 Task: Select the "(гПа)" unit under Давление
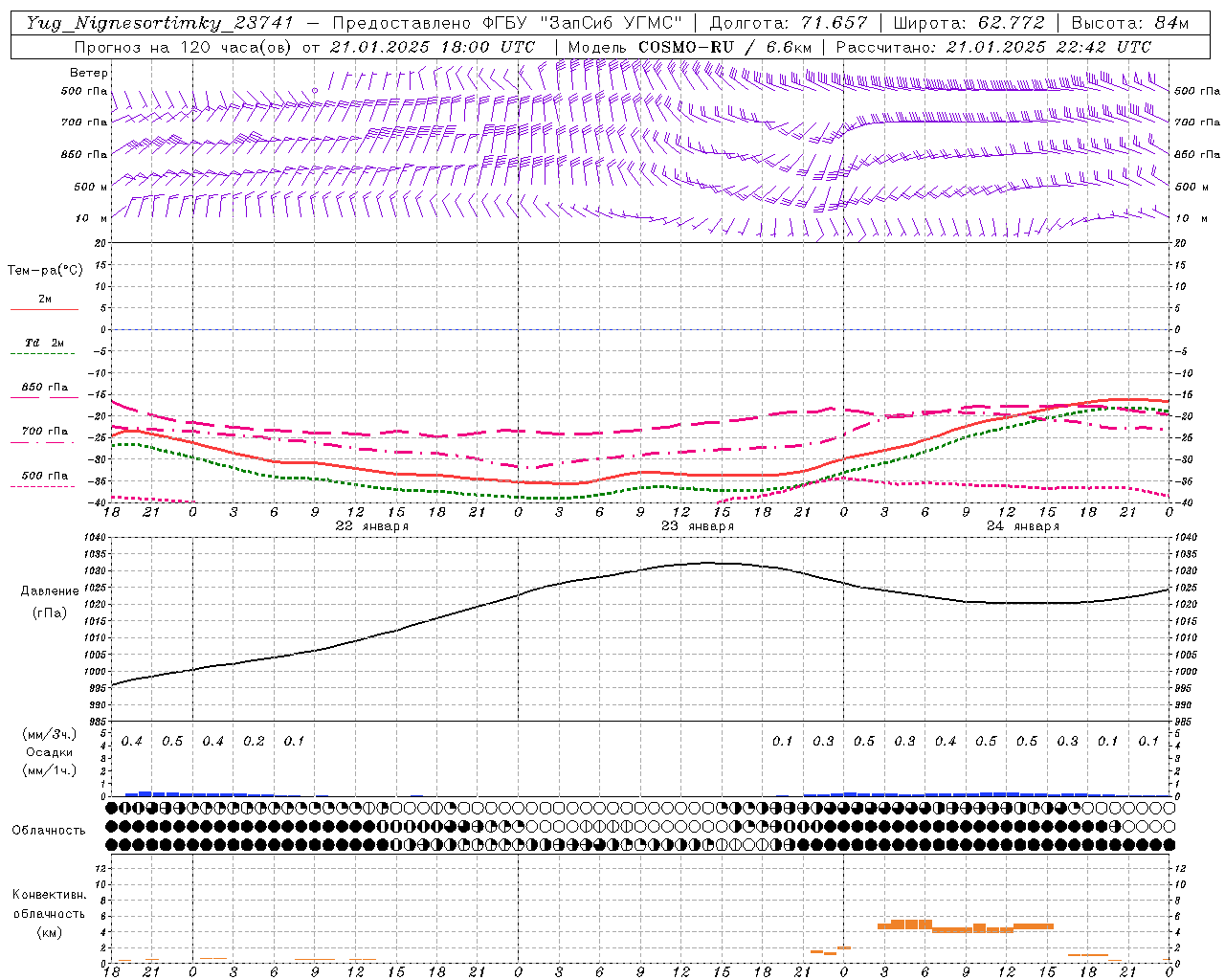tap(49, 612)
